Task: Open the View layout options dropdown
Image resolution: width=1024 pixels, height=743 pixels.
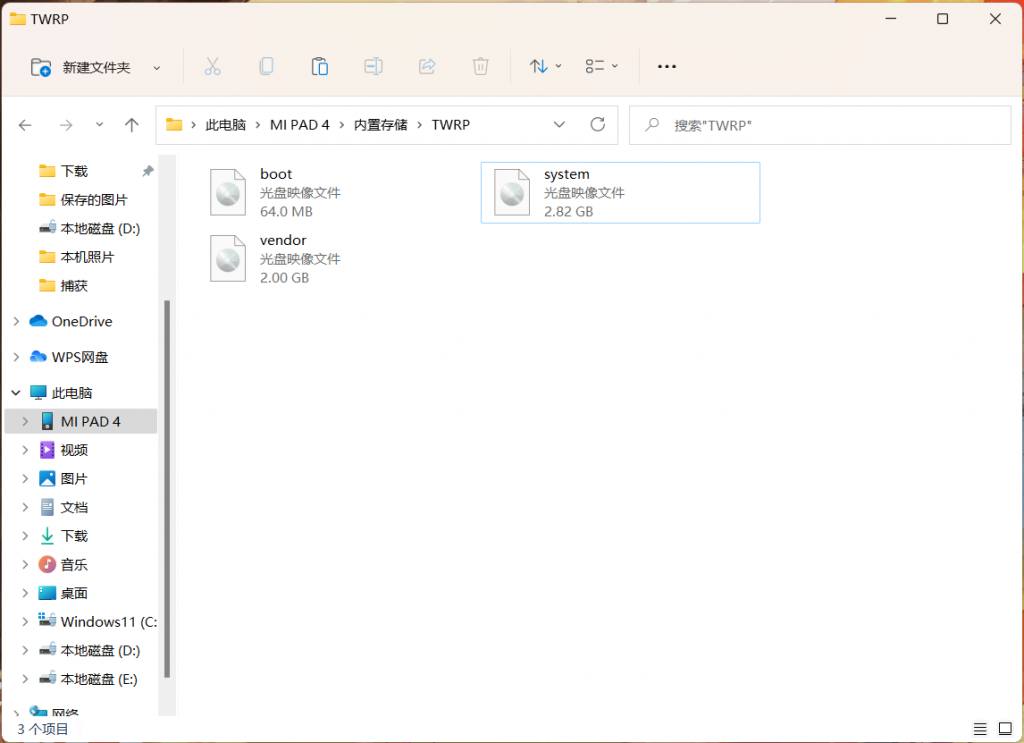Action: pyautogui.click(x=601, y=66)
